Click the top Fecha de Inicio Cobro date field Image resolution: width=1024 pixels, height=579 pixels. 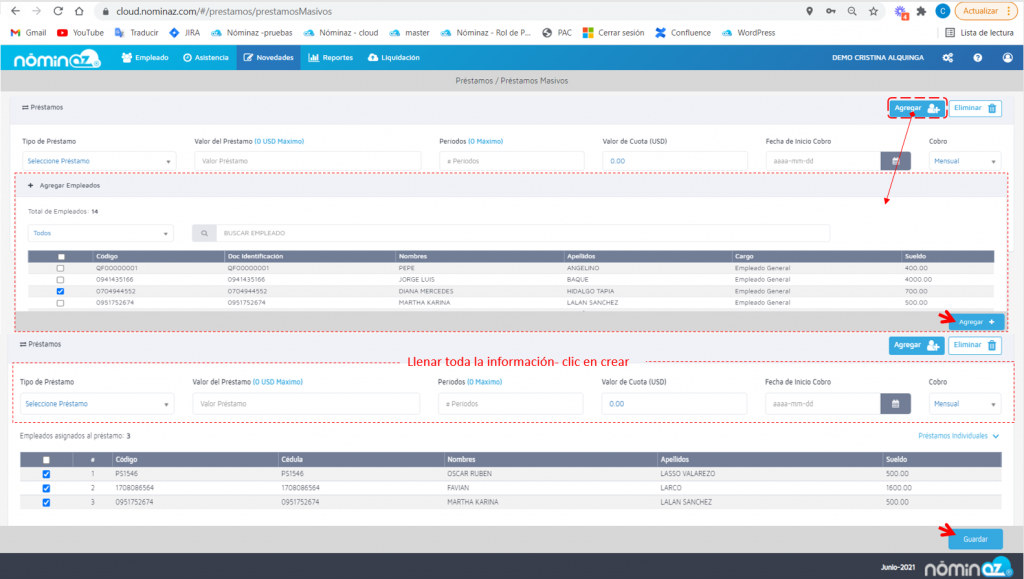click(x=824, y=161)
